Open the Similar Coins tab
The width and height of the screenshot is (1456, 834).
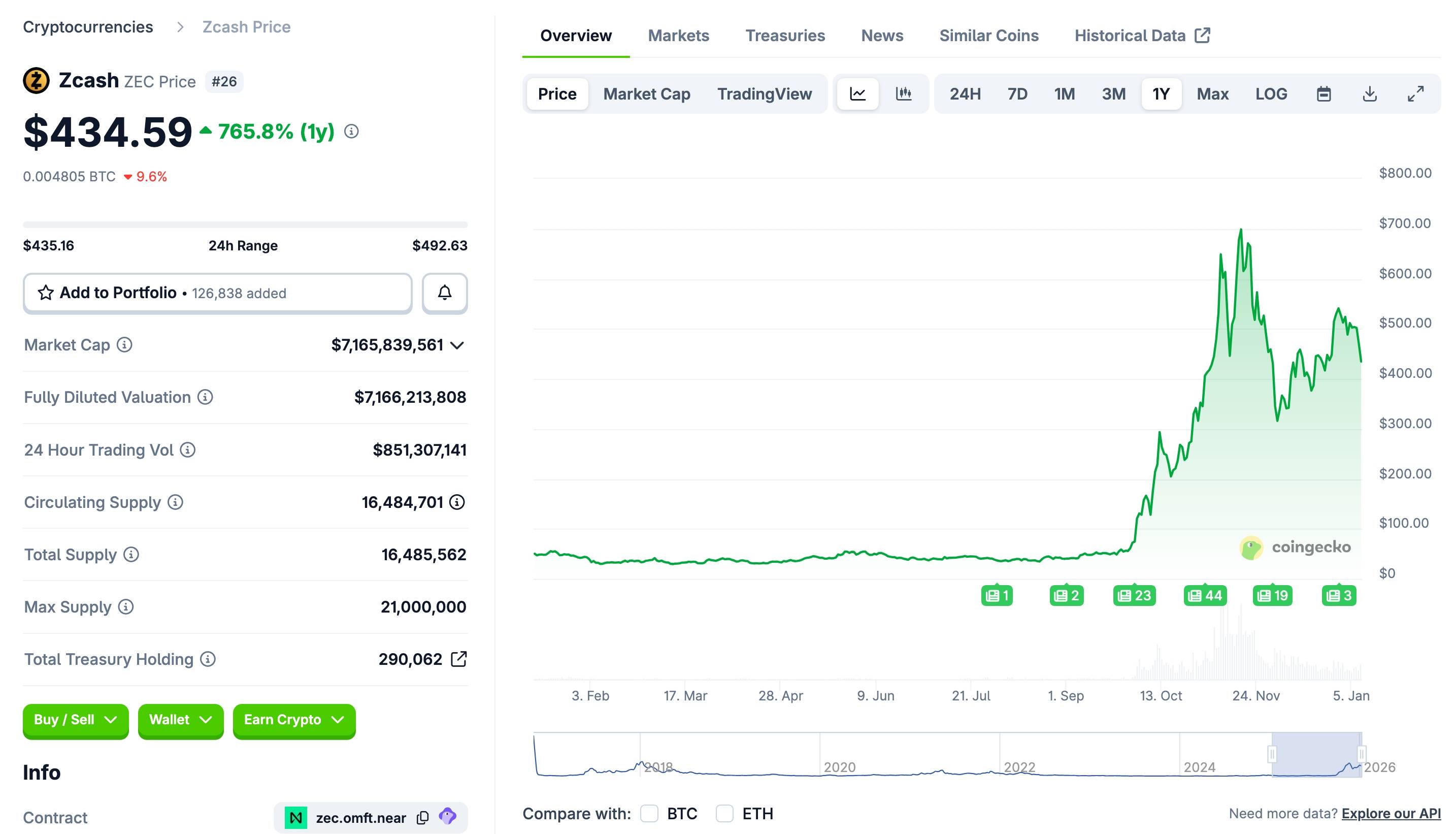point(988,36)
